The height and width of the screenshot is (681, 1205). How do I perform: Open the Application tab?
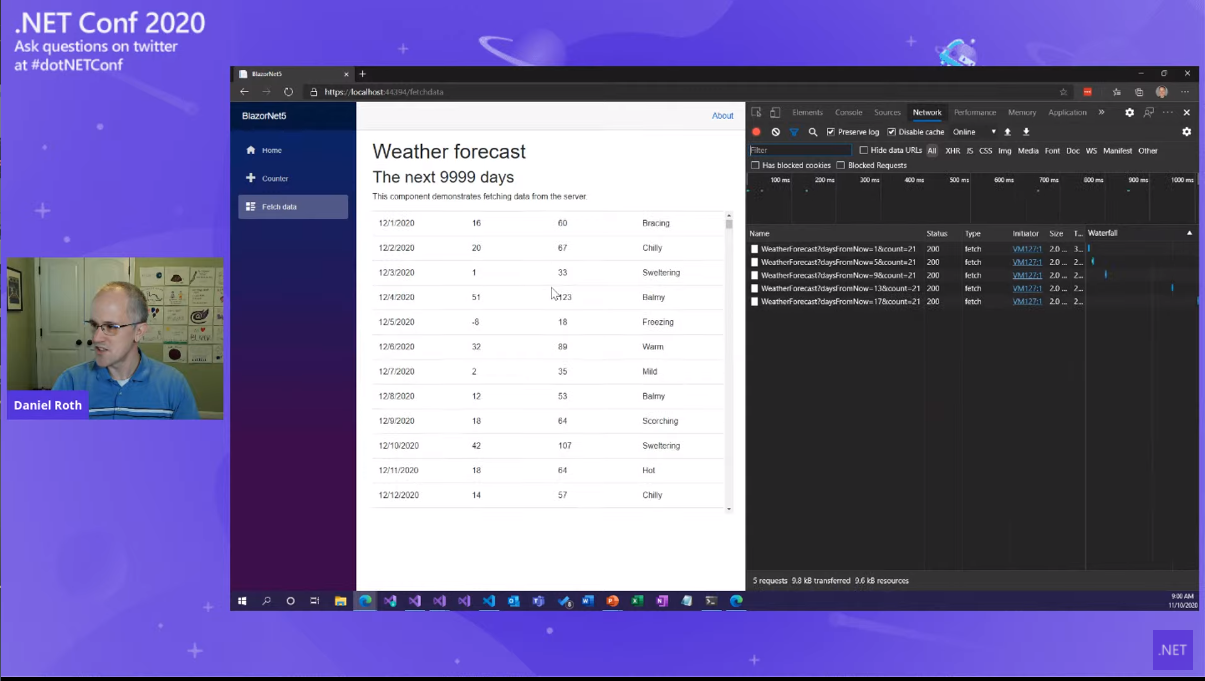pyautogui.click(x=1067, y=112)
